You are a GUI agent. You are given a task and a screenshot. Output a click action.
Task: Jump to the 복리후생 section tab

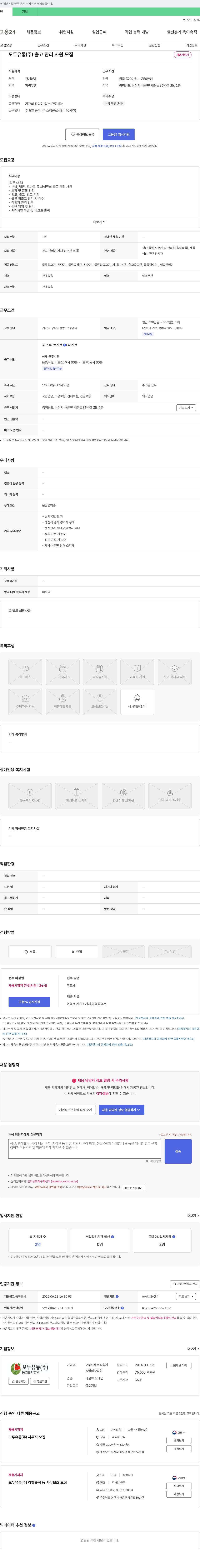[x=117, y=45]
